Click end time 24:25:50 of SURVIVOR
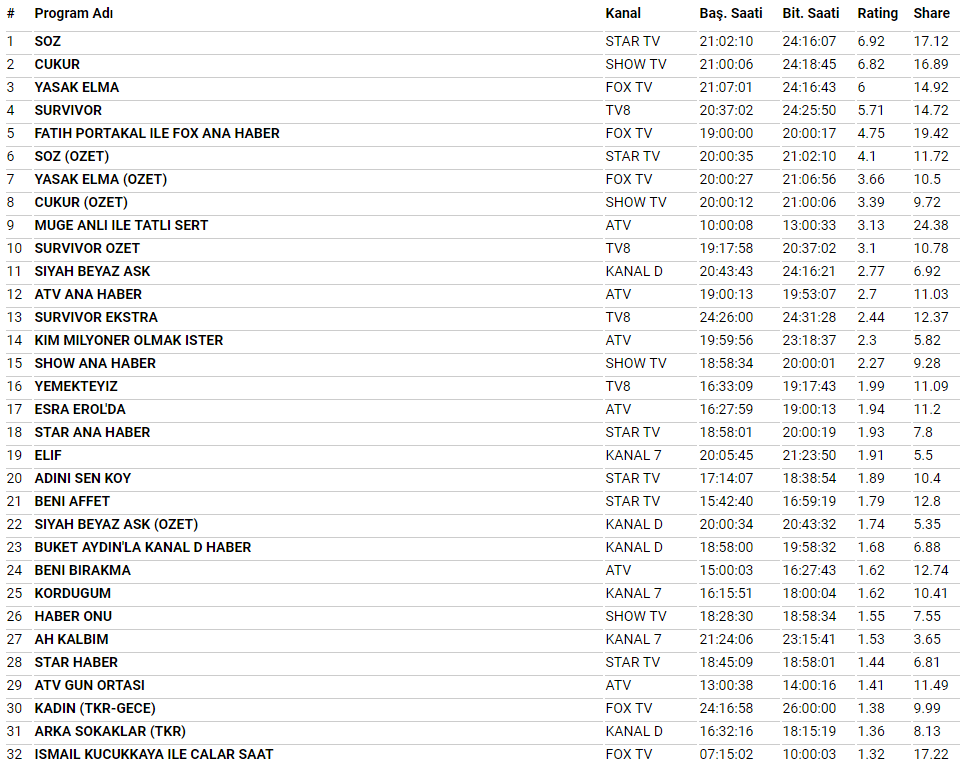This screenshot has height=767, width=960. click(809, 111)
